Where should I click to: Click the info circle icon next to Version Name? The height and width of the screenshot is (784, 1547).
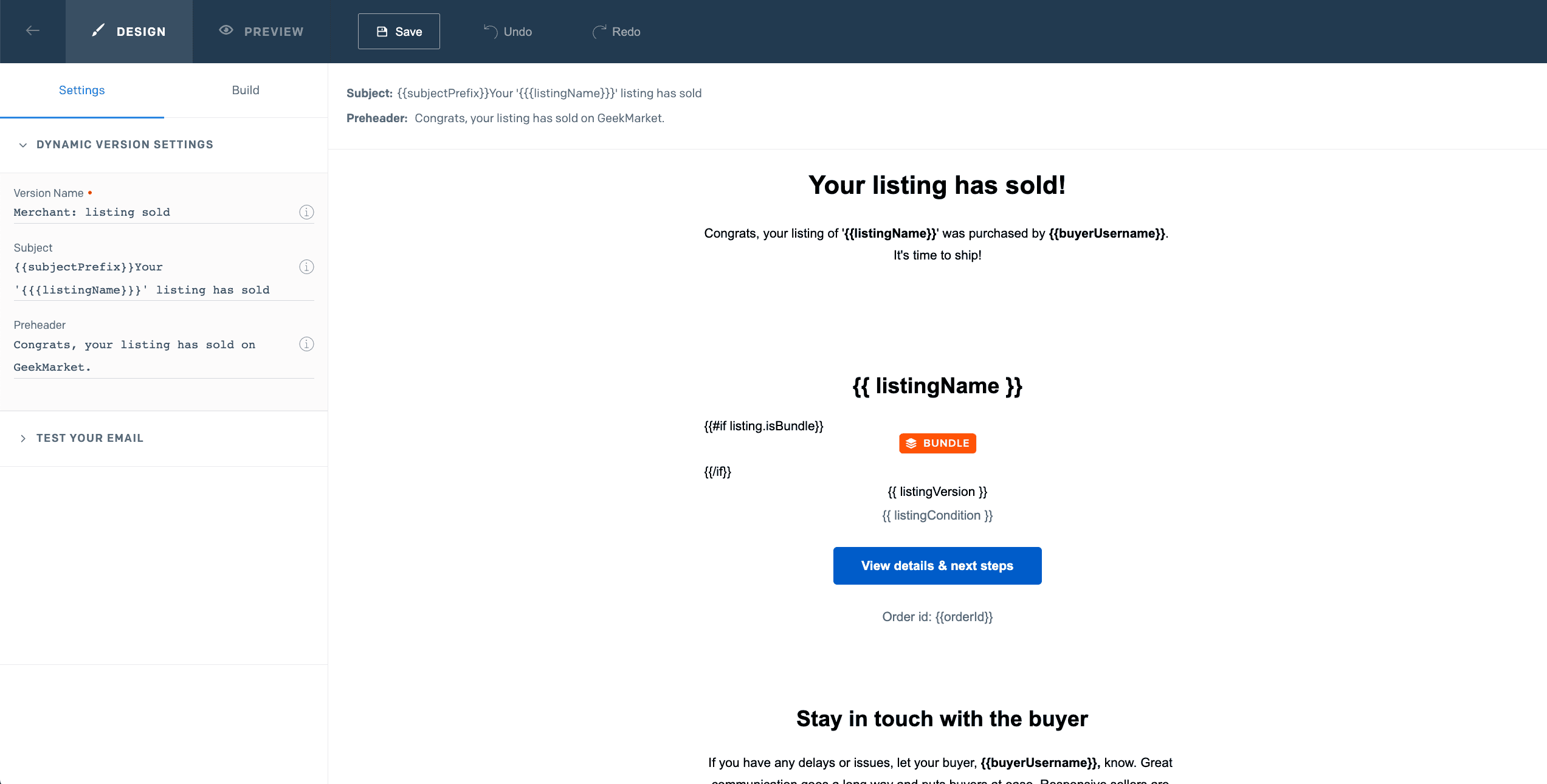307,211
